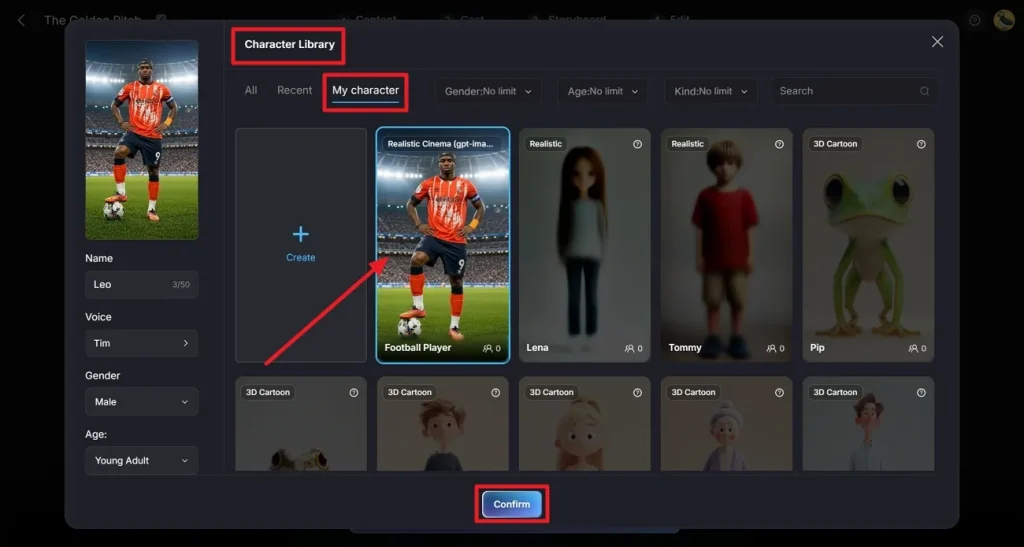
Task: Click info icon on Pip card
Action: [921, 144]
